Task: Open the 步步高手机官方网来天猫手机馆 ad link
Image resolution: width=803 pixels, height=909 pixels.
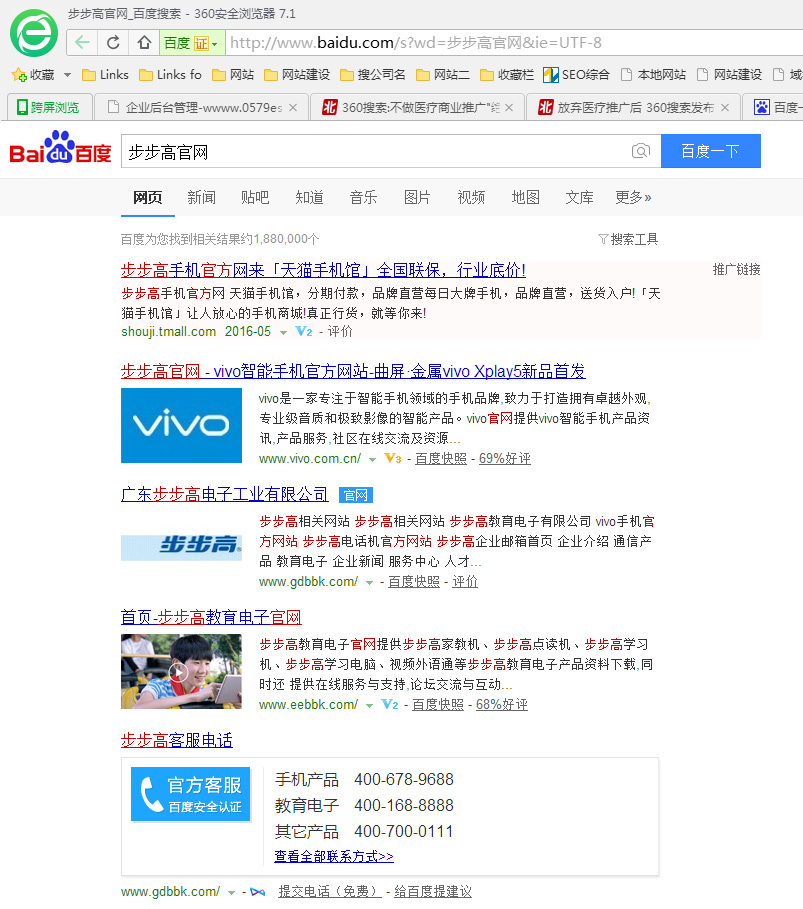Action: (x=324, y=270)
